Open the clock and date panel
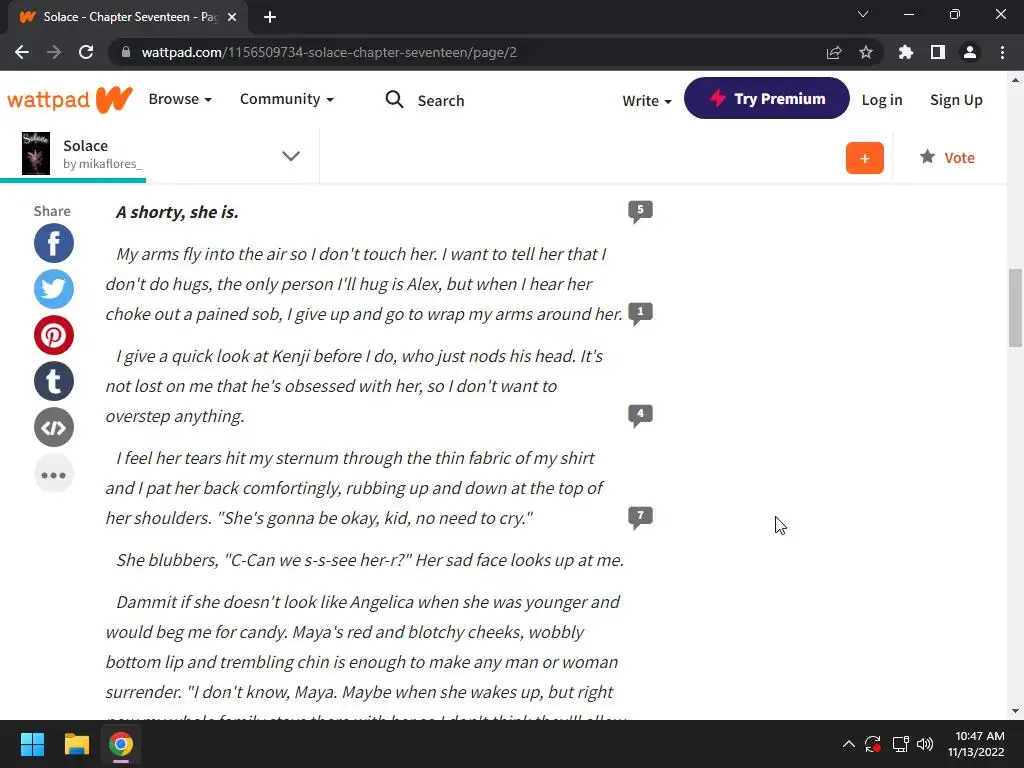 pyautogui.click(x=976, y=744)
